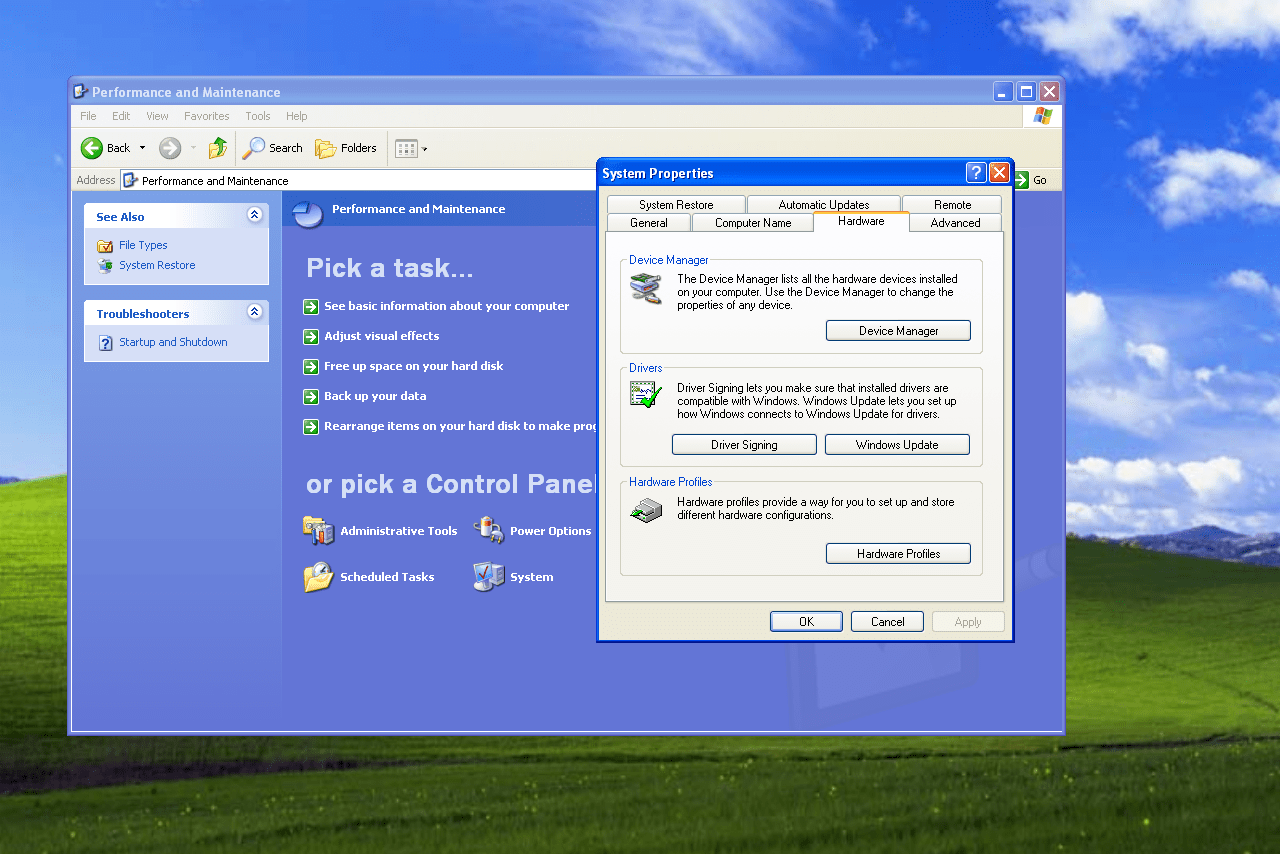Close the System Properties dialog

pyautogui.click(x=999, y=173)
